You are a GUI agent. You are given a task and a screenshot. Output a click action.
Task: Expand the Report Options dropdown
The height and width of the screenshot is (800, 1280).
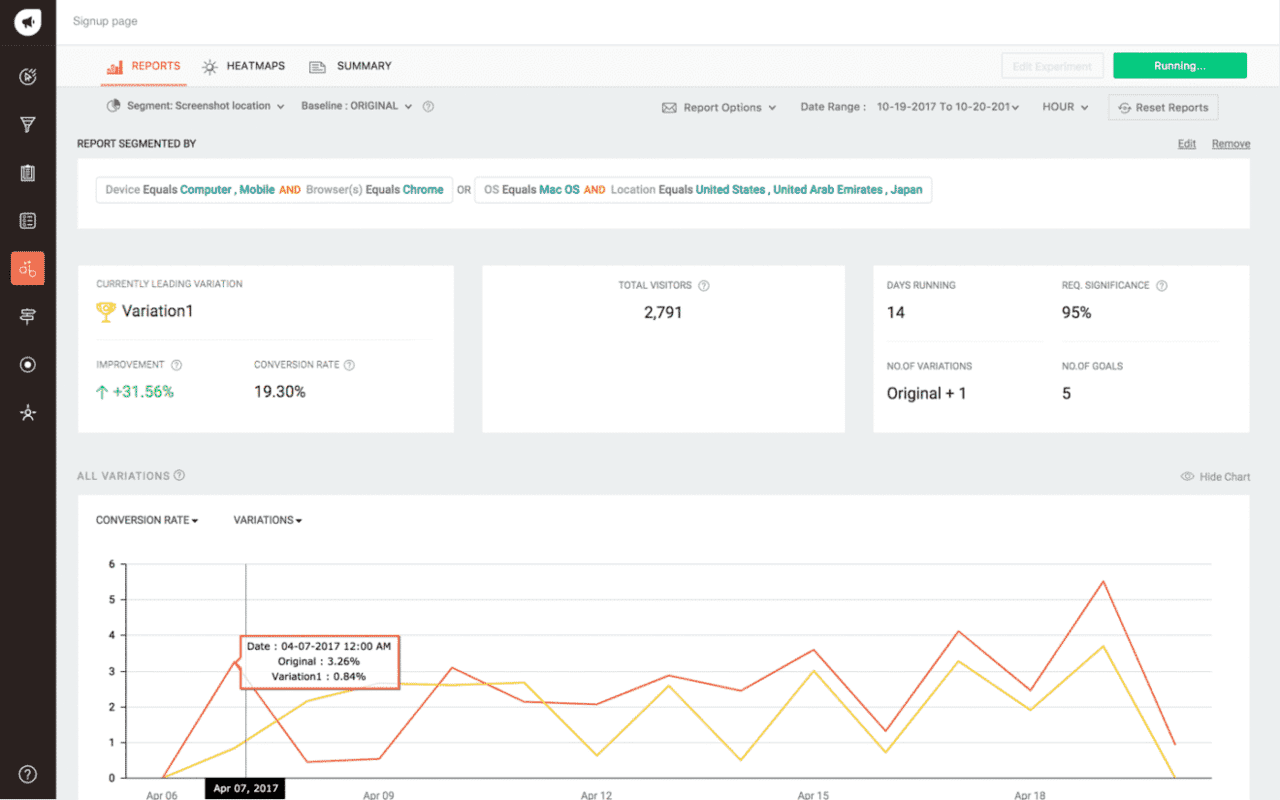[x=720, y=108]
